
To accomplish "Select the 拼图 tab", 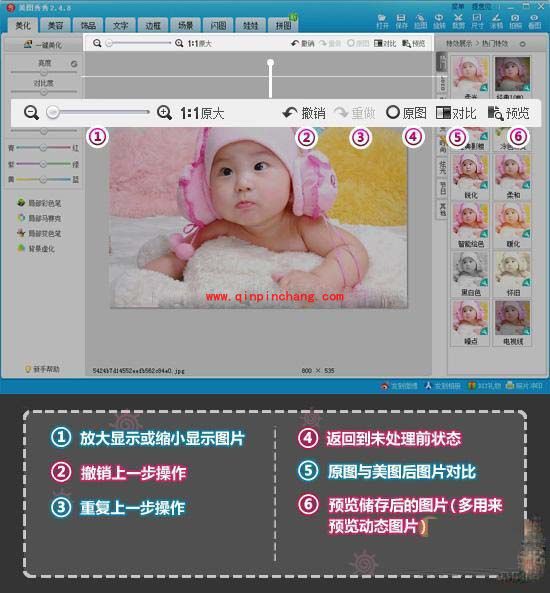I will [283, 25].
